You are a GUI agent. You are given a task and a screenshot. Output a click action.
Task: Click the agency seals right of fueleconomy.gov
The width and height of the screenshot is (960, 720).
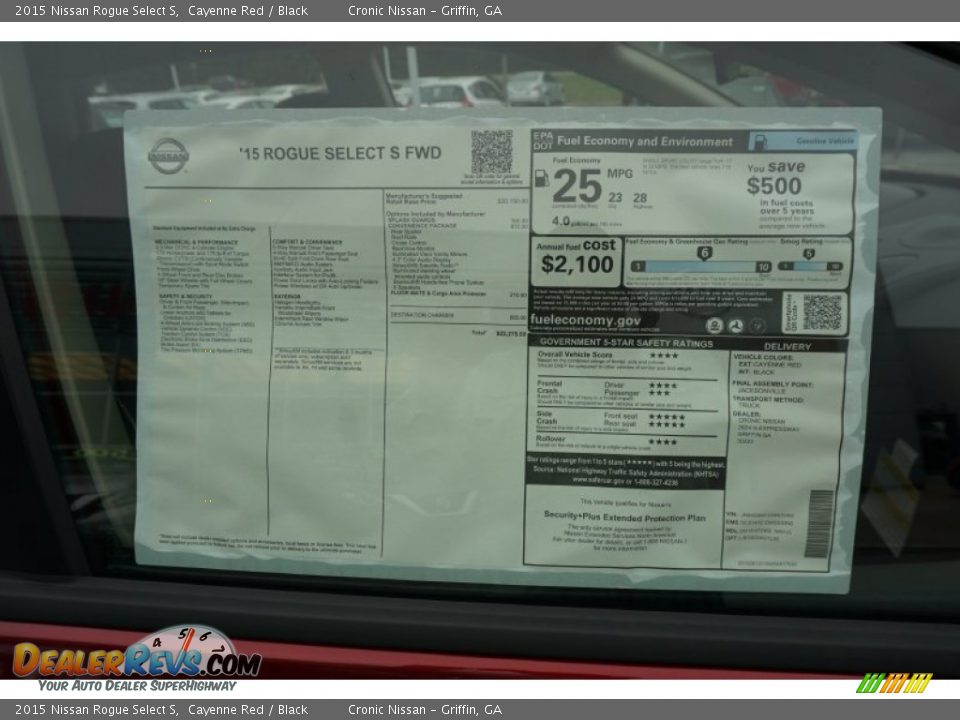pos(736,325)
